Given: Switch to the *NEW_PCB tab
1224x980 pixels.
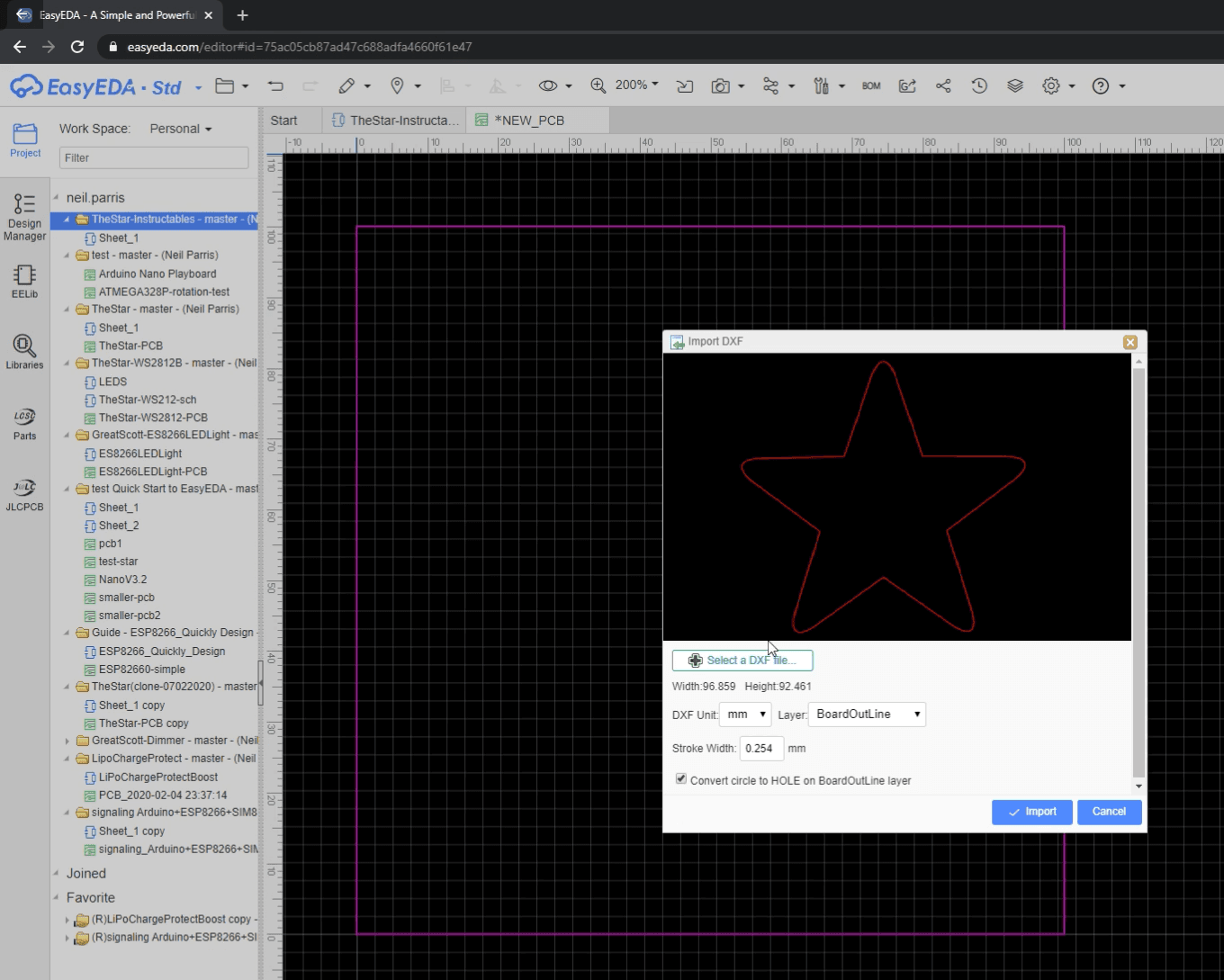Looking at the screenshot, I should (530, 120).
